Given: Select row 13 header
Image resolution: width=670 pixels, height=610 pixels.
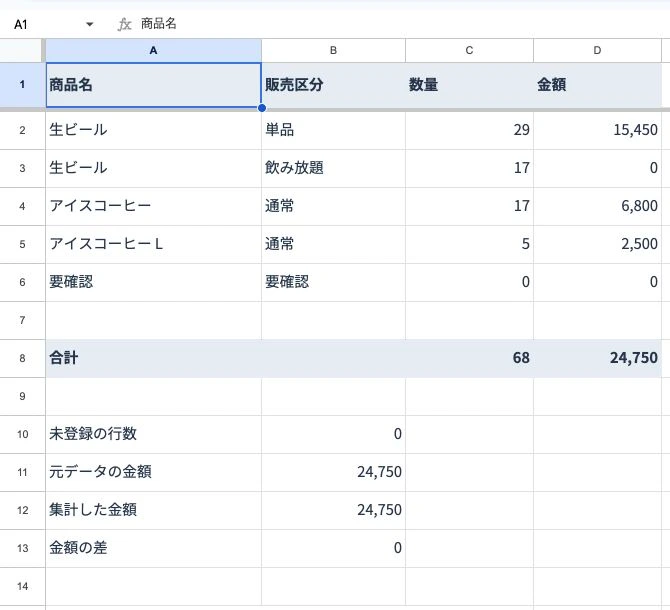Looking at the screenshot, I should (22, 548).
